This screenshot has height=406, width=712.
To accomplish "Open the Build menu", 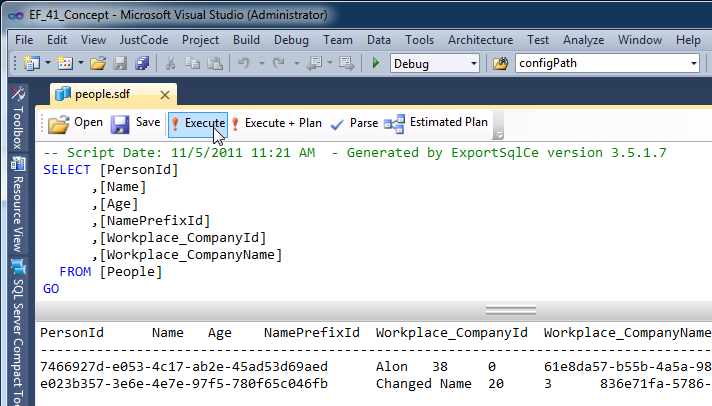I will click(246, 40).
